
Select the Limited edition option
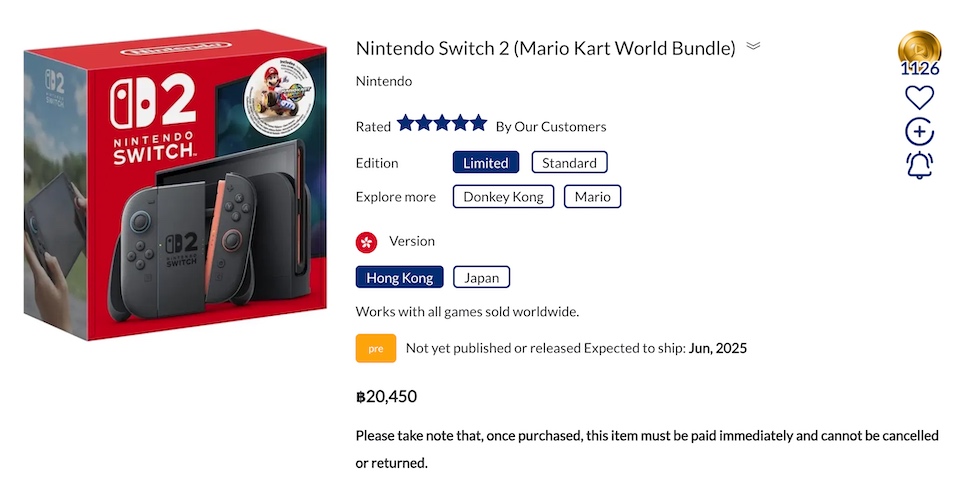coord(486,163)
